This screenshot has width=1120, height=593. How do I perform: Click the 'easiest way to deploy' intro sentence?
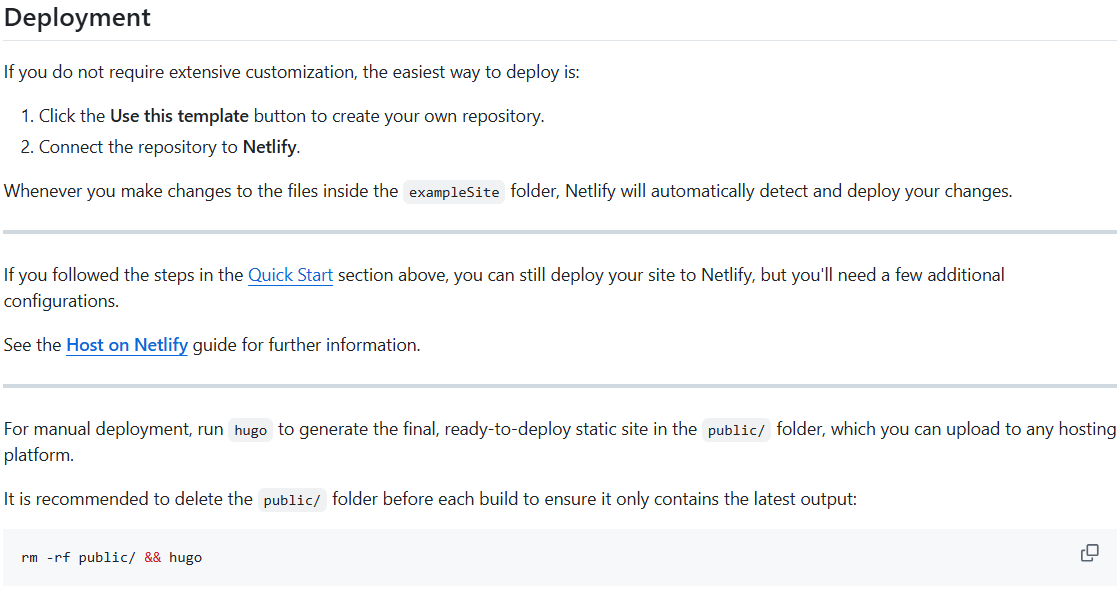291,72
